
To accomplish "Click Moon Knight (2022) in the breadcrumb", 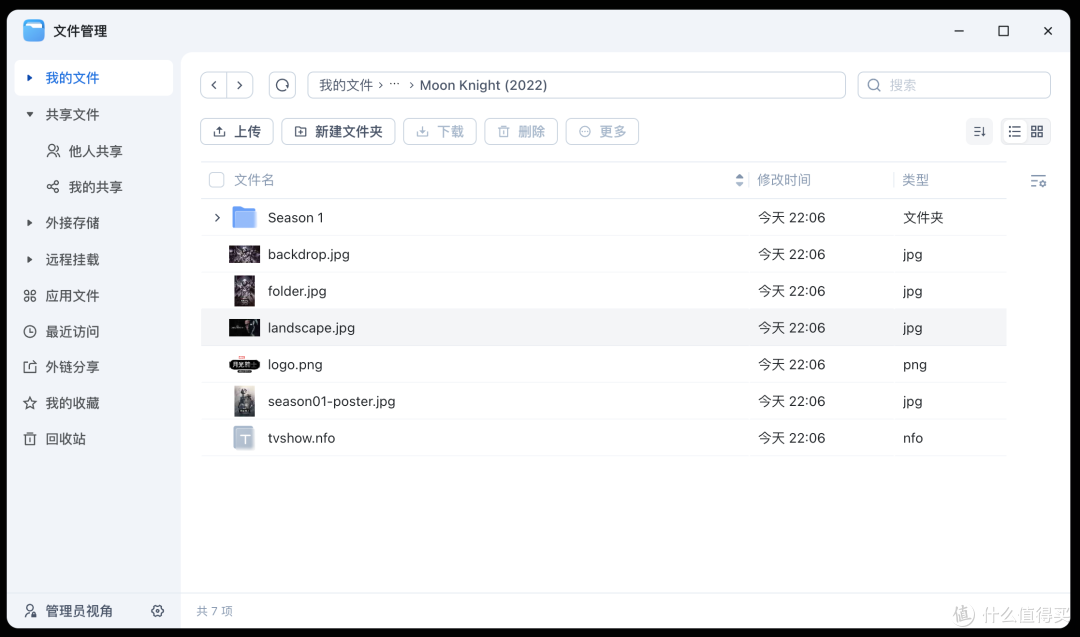I will click(x=484, y=85).
